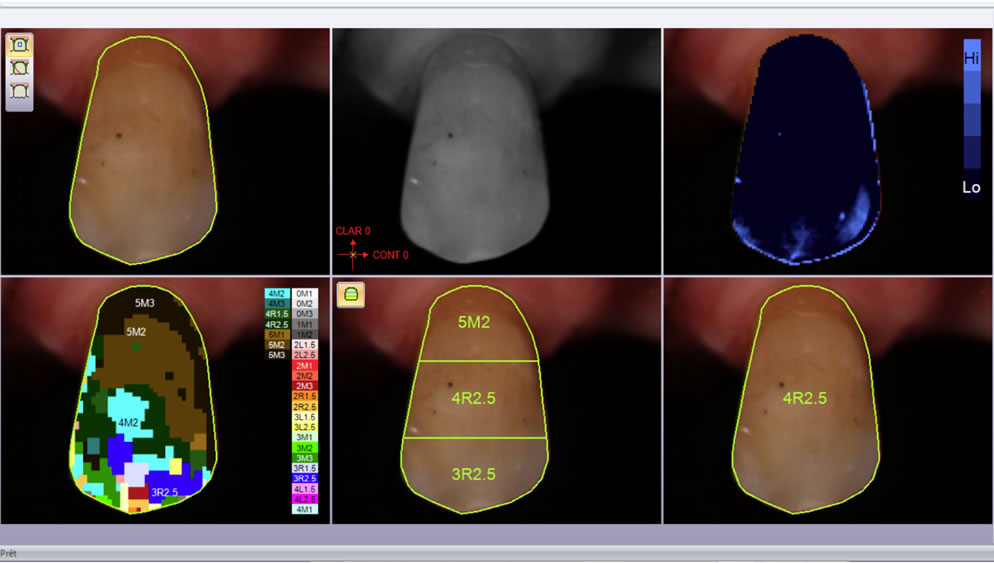
Task: Click the 5M2 cervical zone label
Action: (x=473, y=323)
